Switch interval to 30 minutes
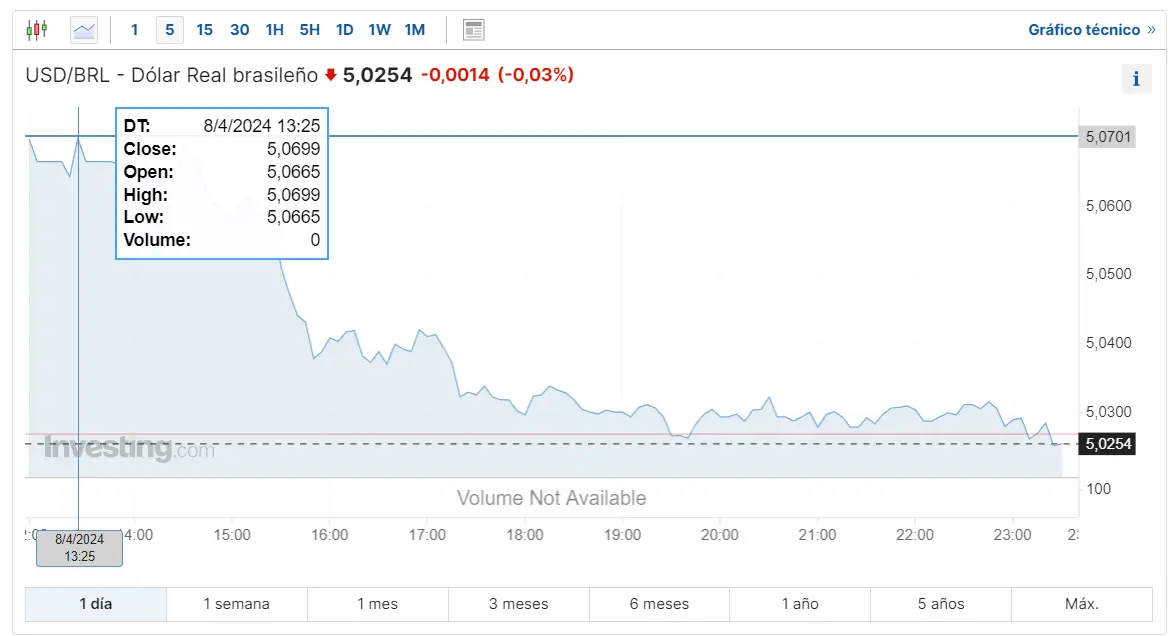The height and width of the screenshot is (636, 1172). pos(239,30)
